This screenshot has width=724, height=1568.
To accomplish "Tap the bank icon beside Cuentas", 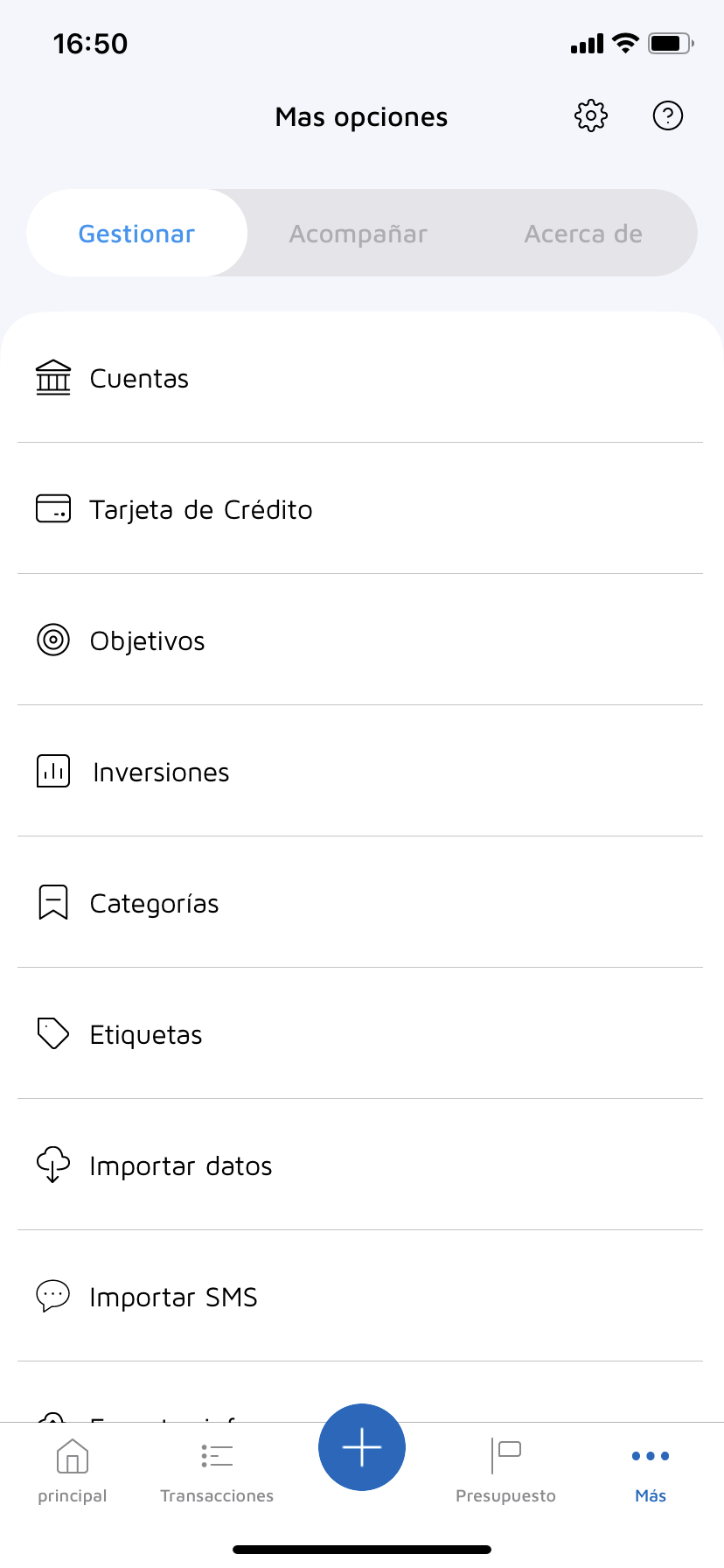I will (53, 378).
